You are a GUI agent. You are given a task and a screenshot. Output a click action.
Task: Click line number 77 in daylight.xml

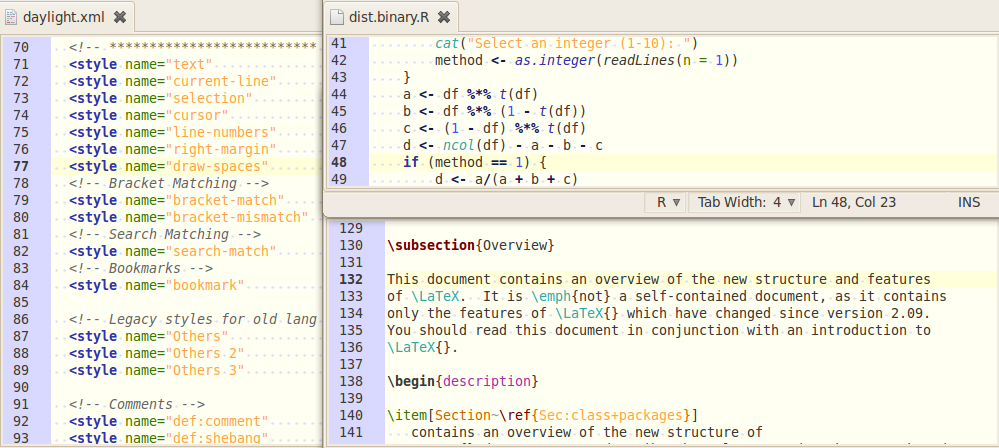[x=21, y=166]
